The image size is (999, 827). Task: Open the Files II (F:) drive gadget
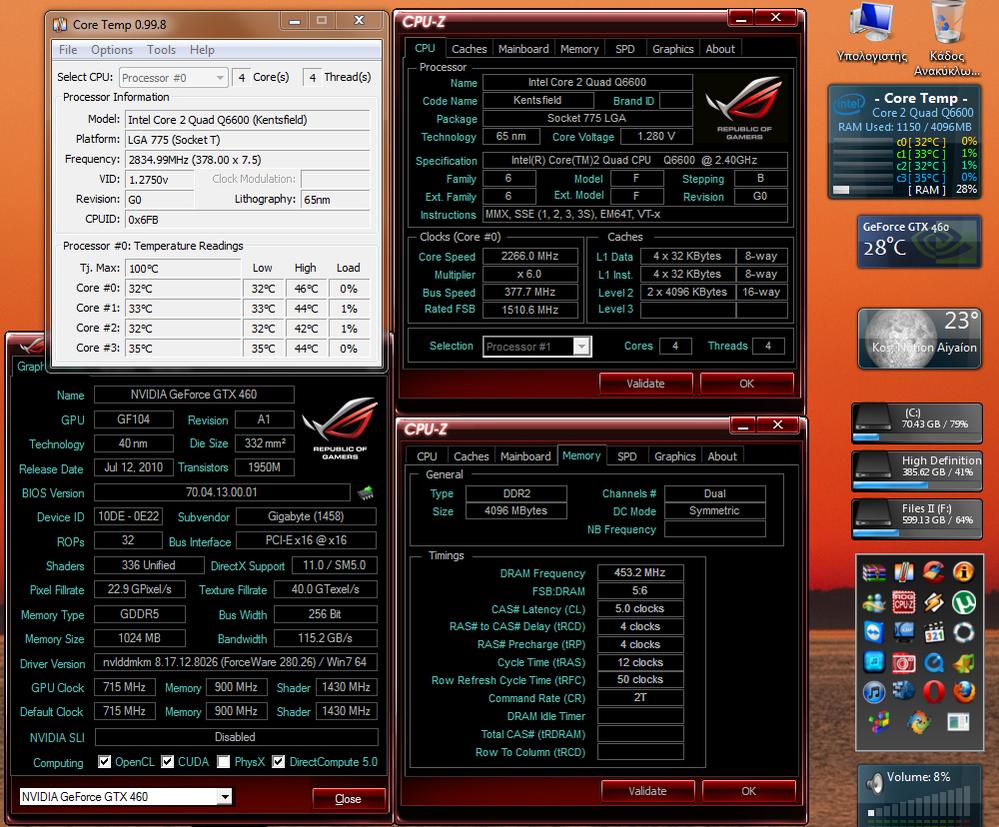point(917,519)
